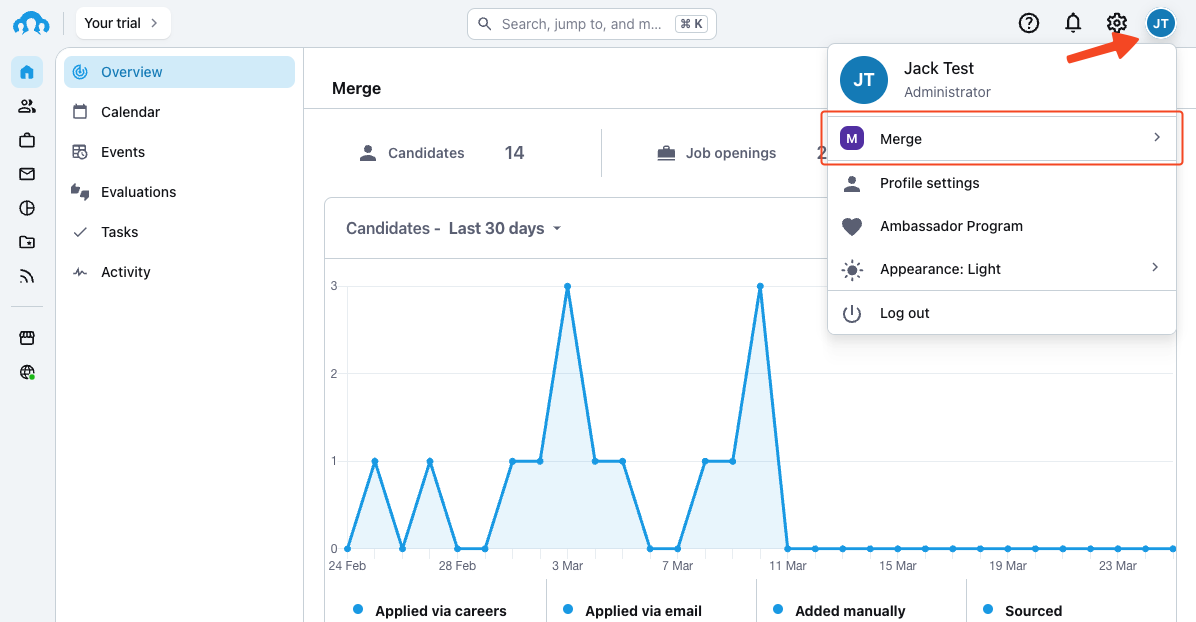This screenshot has width=1196, height=622.
Task: Click the RSS feed icon in sidebar
Action: click(x=27, y=276)
